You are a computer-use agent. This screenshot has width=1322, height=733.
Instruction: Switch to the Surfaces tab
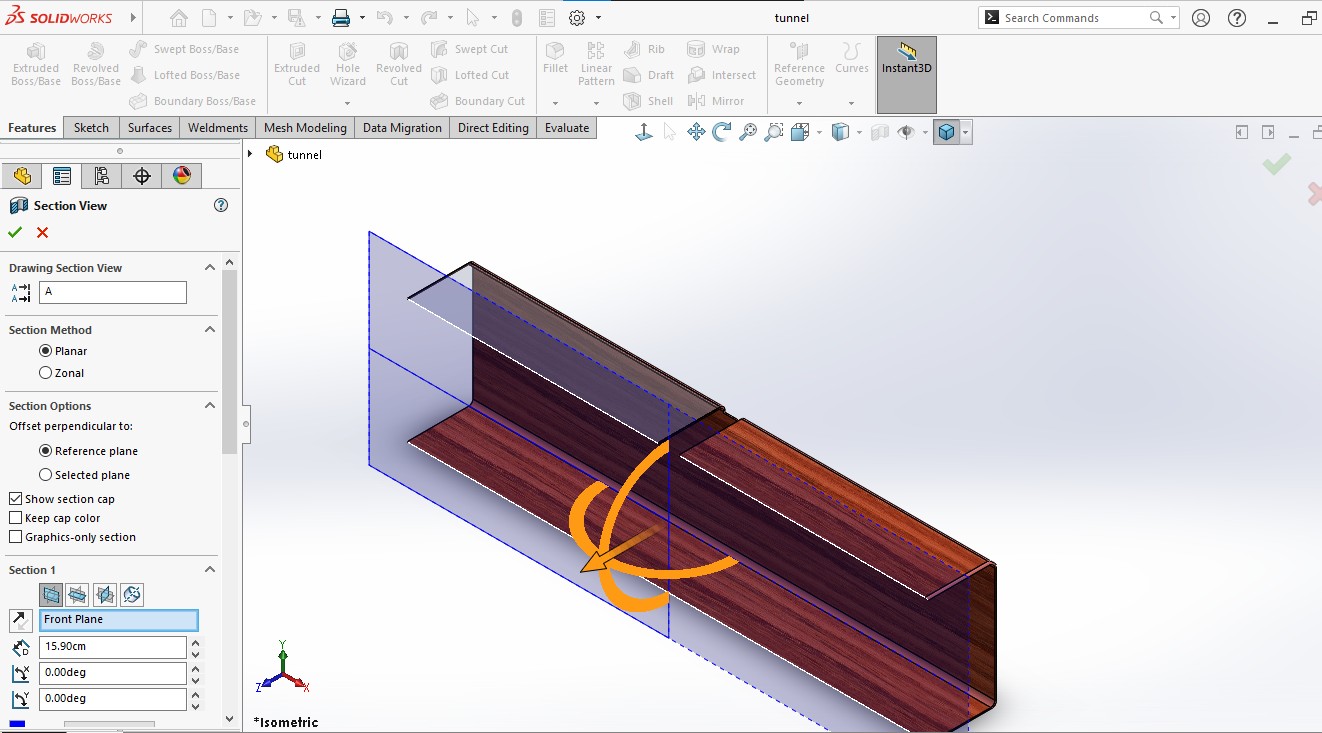pyautogui.click(x=150, y=128)
